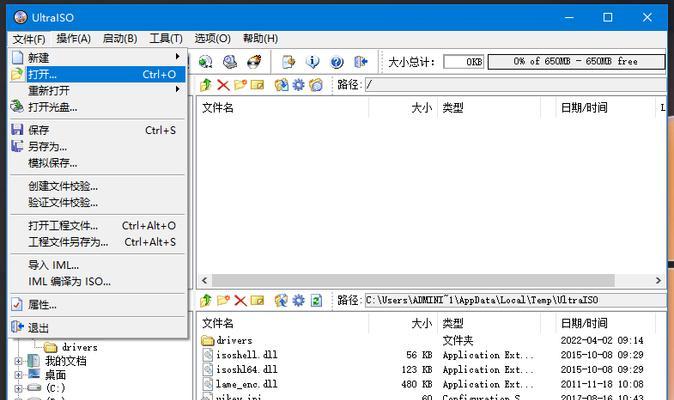Choose 另存为... from the file menu
Viewport: 674px width, 400px height.
98,147
